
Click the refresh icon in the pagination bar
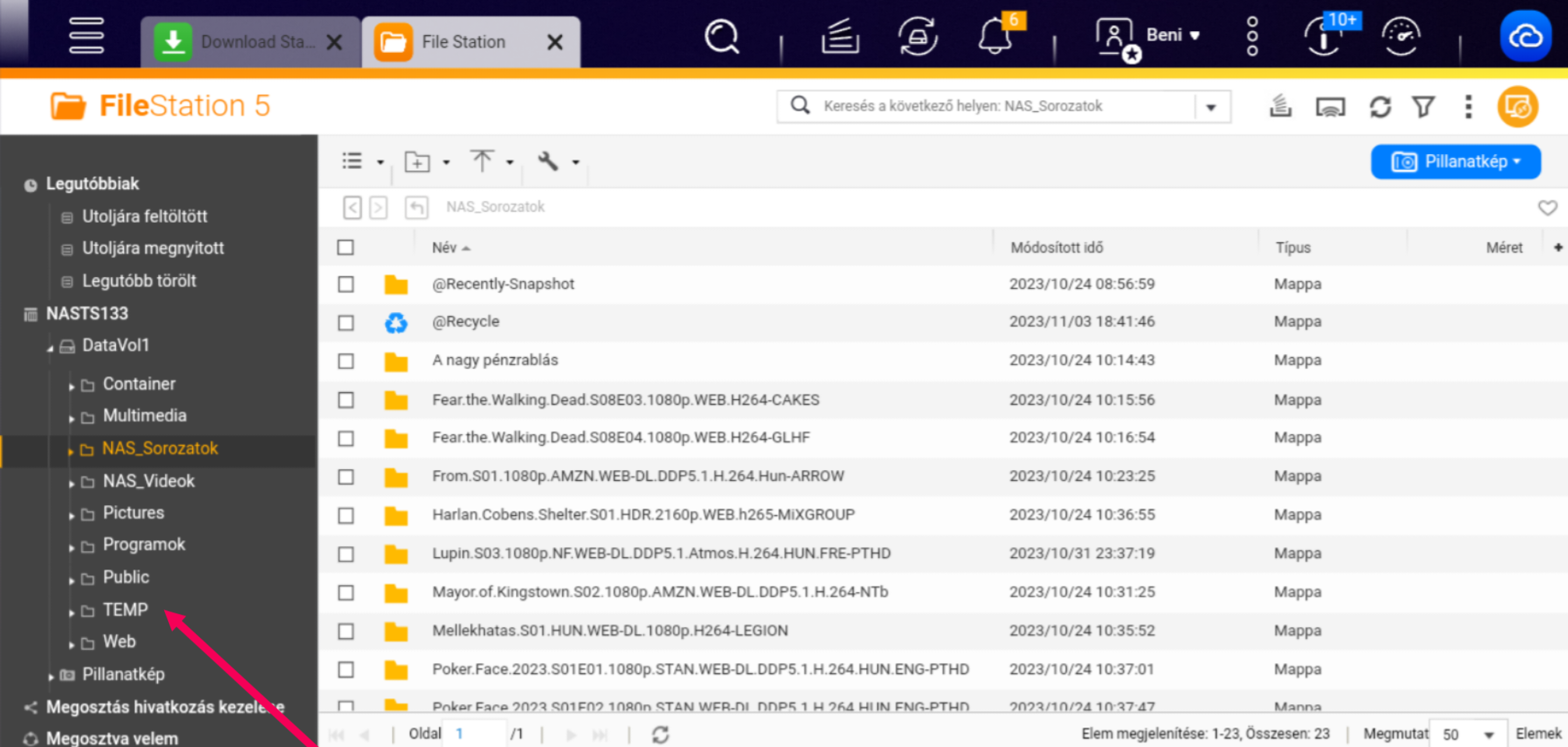pos(661,734)
